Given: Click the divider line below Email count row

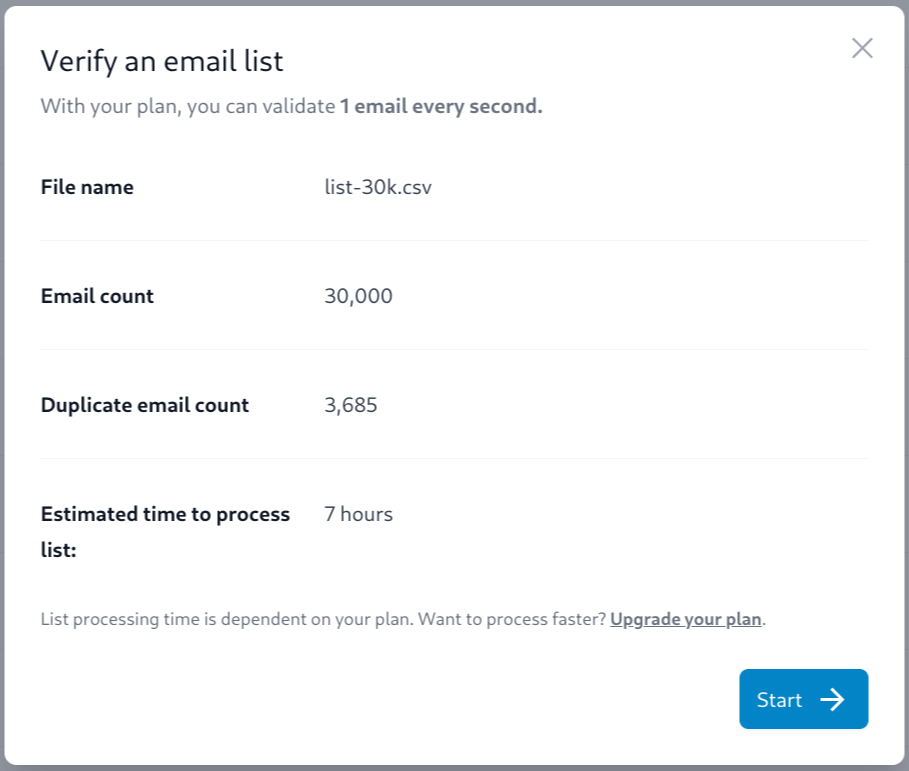Looking at the screenshot, I should (x=454, y=350).
